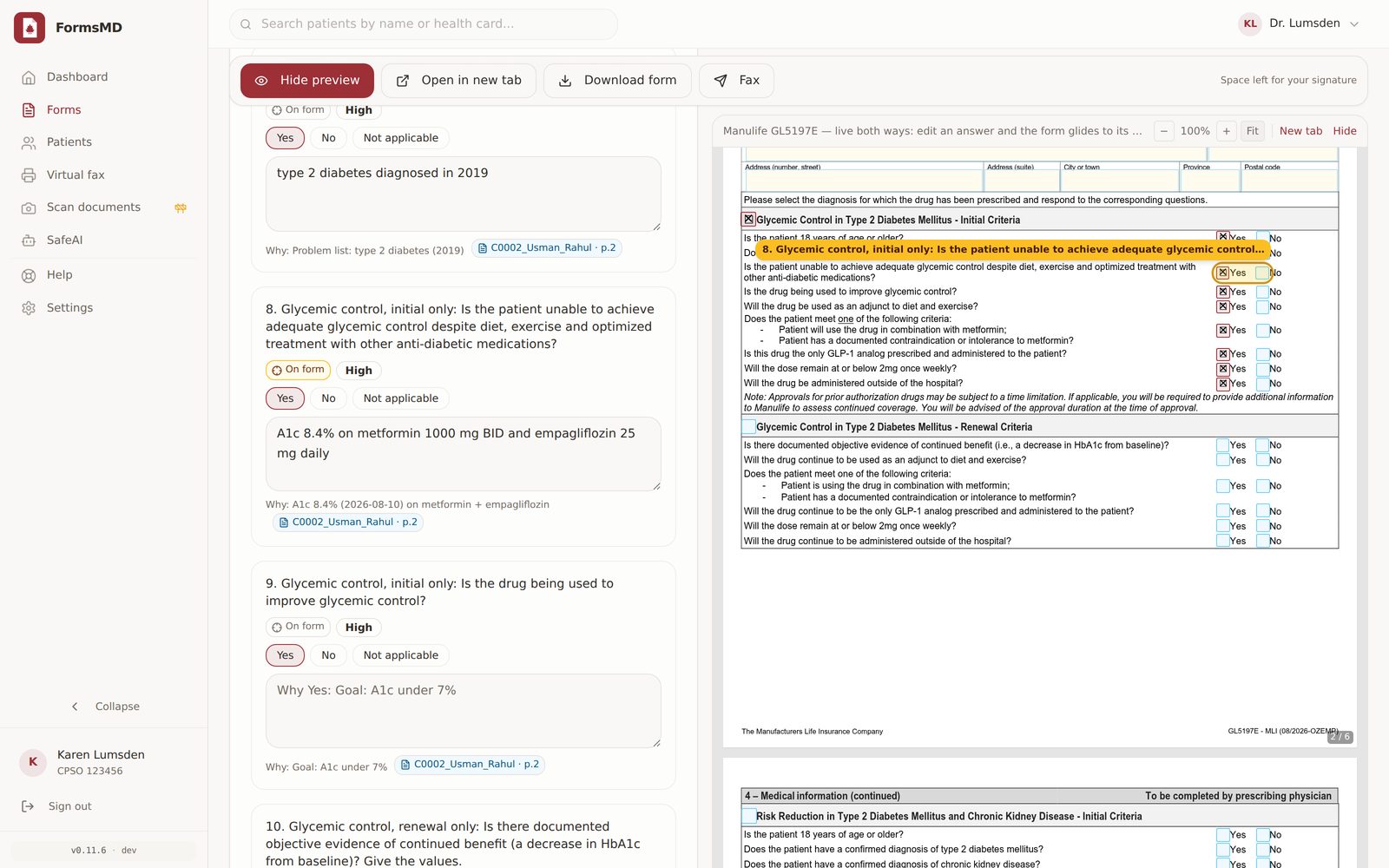This screenshot has height=868, width=1389.
Task: Click the Fax paper-plane button
Action: [x=736, y=81]
